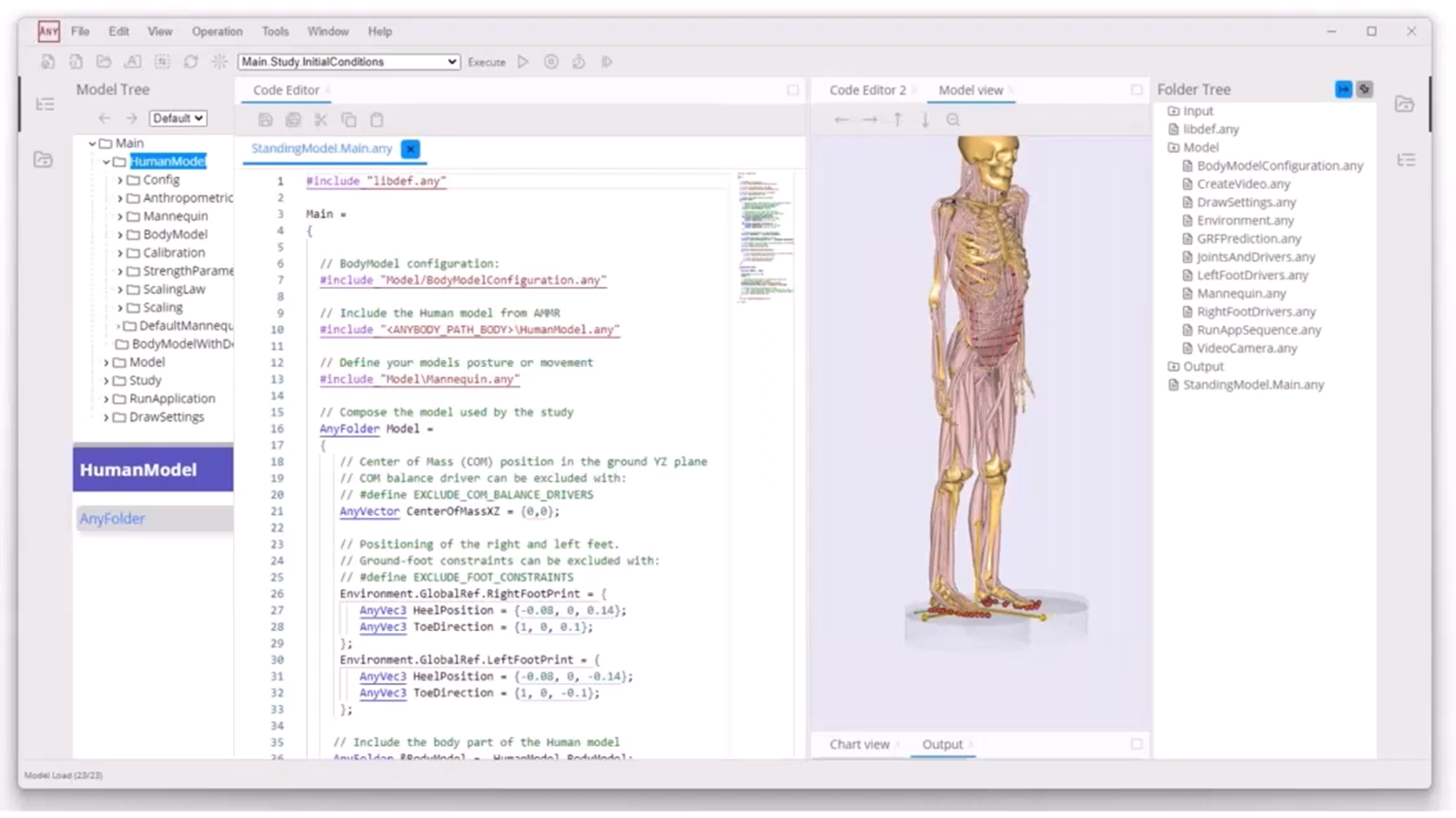Open the Operation menu
Screen dimensions: 1456x818
pos(217,31)
